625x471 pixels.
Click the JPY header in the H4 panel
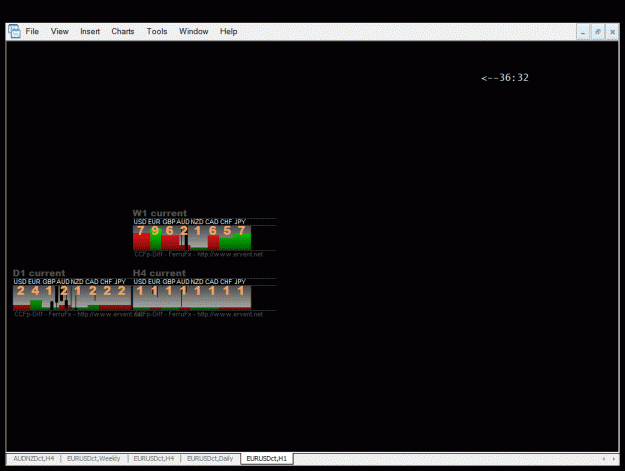(240, 282)
